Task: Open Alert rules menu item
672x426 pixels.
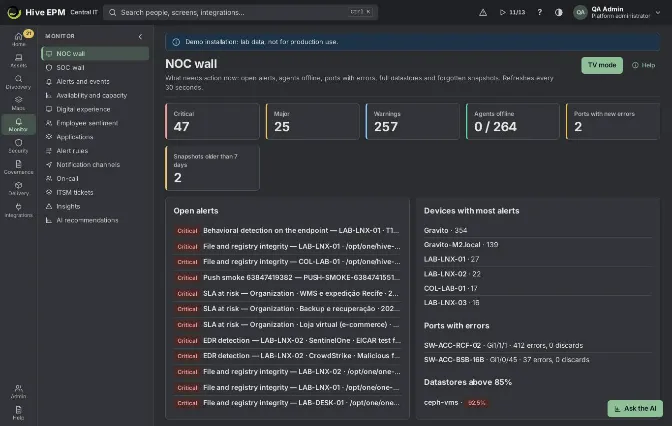Action: [95, 151]
